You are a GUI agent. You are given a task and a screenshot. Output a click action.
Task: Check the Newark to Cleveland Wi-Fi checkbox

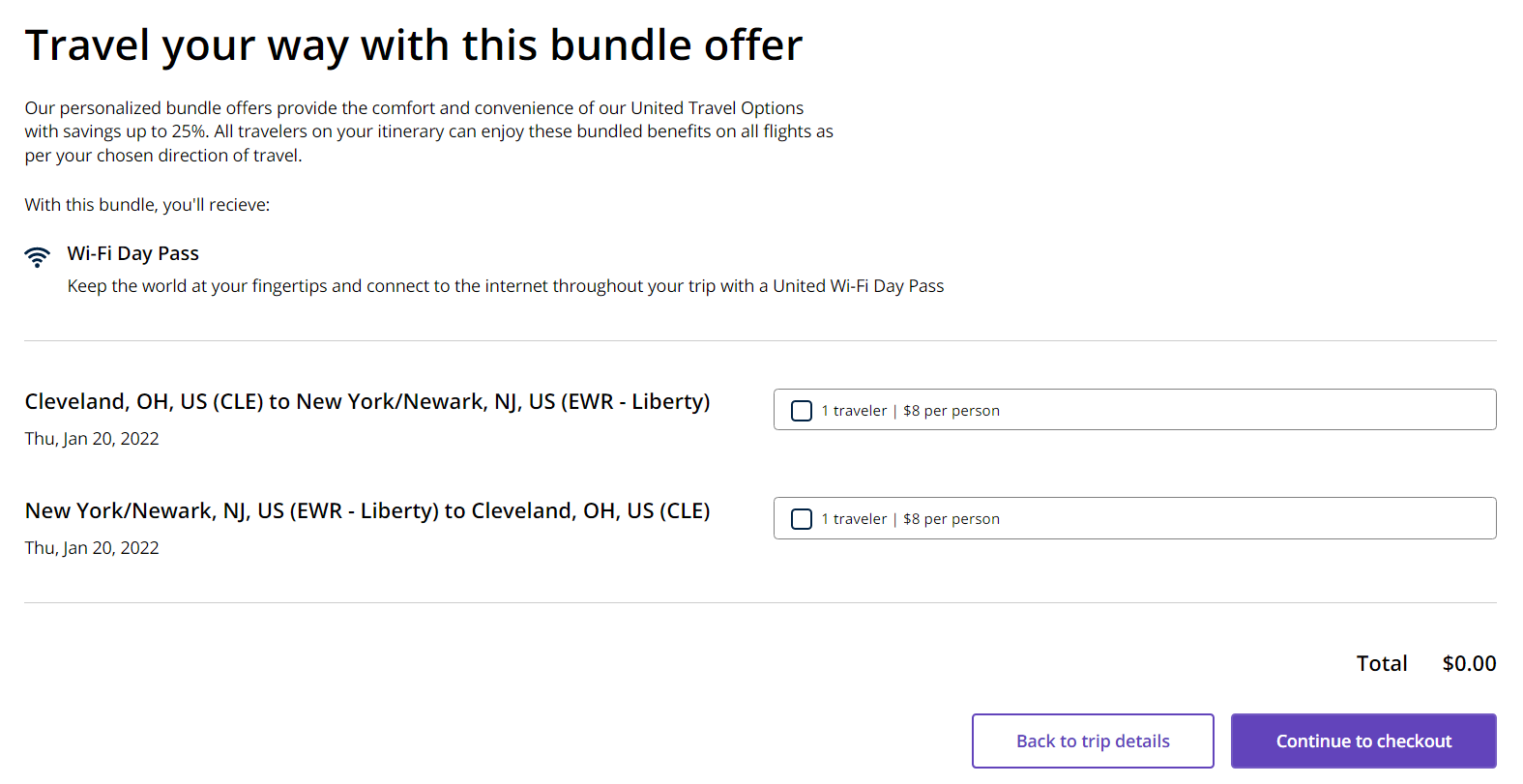click(x=802, y=519)
